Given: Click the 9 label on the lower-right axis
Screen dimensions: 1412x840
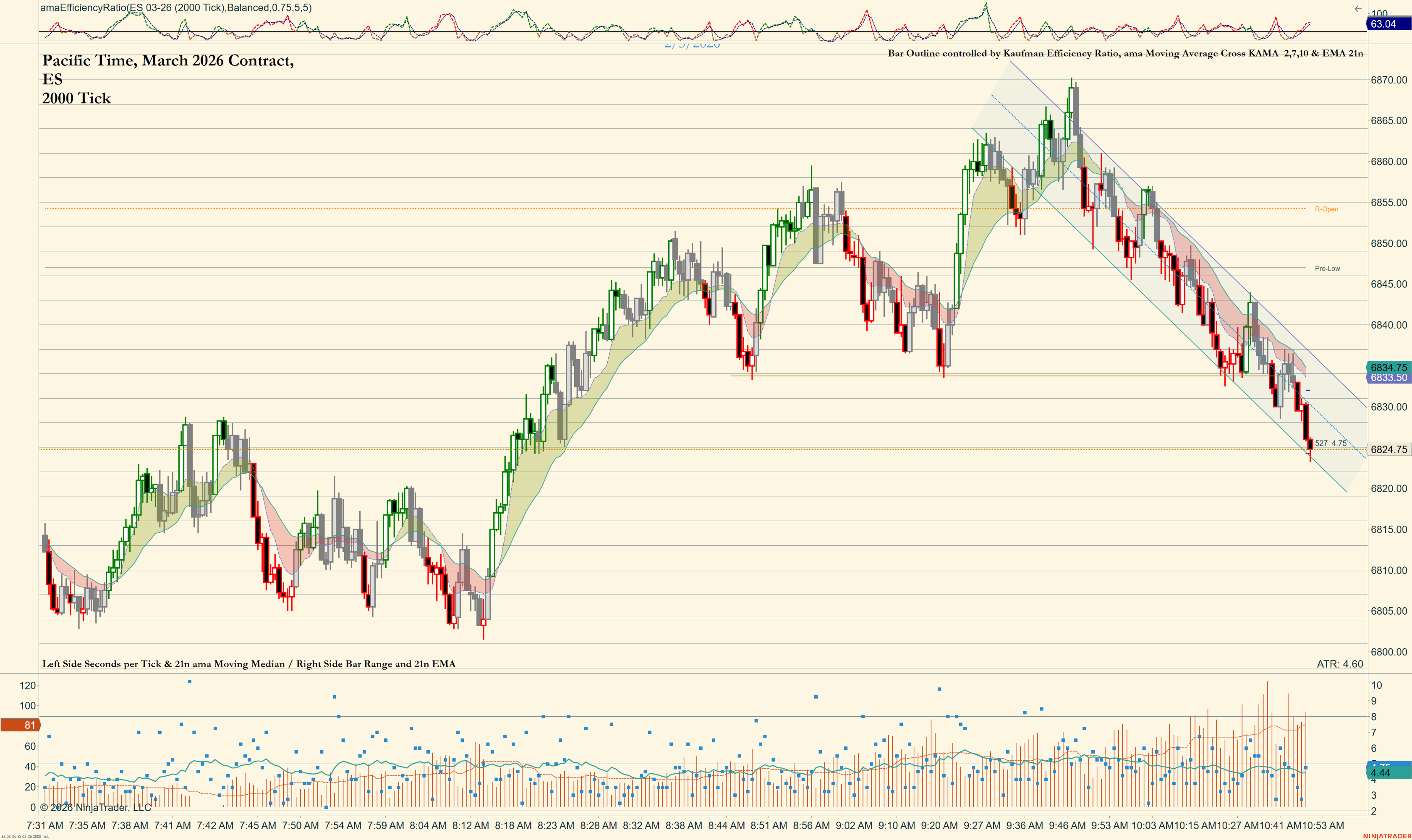Looking at the screenshot, I should 1373,701.
